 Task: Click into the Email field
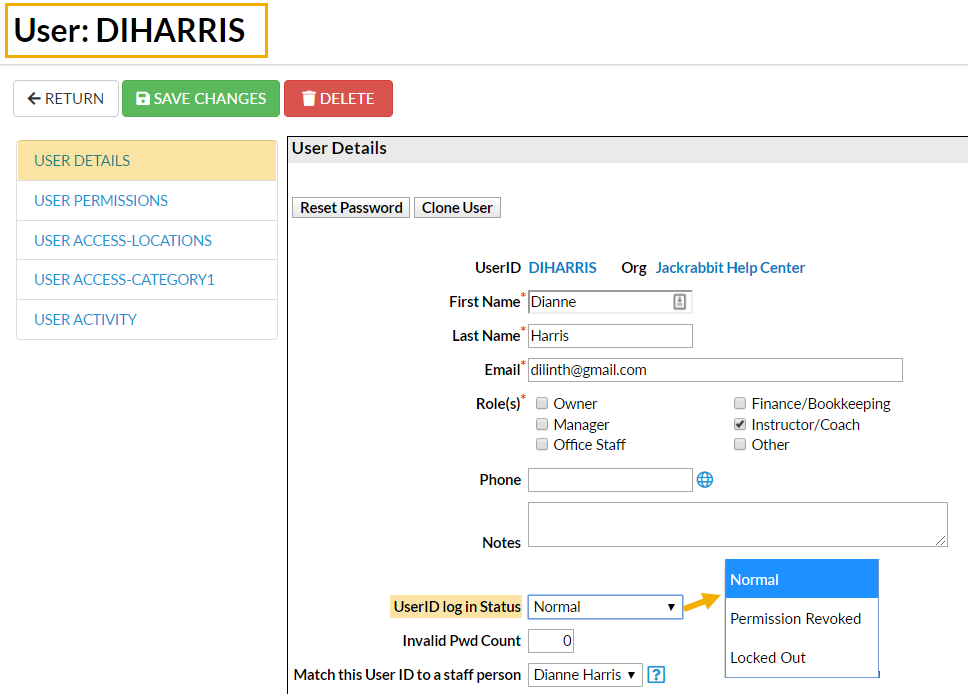tap(715, 370)
